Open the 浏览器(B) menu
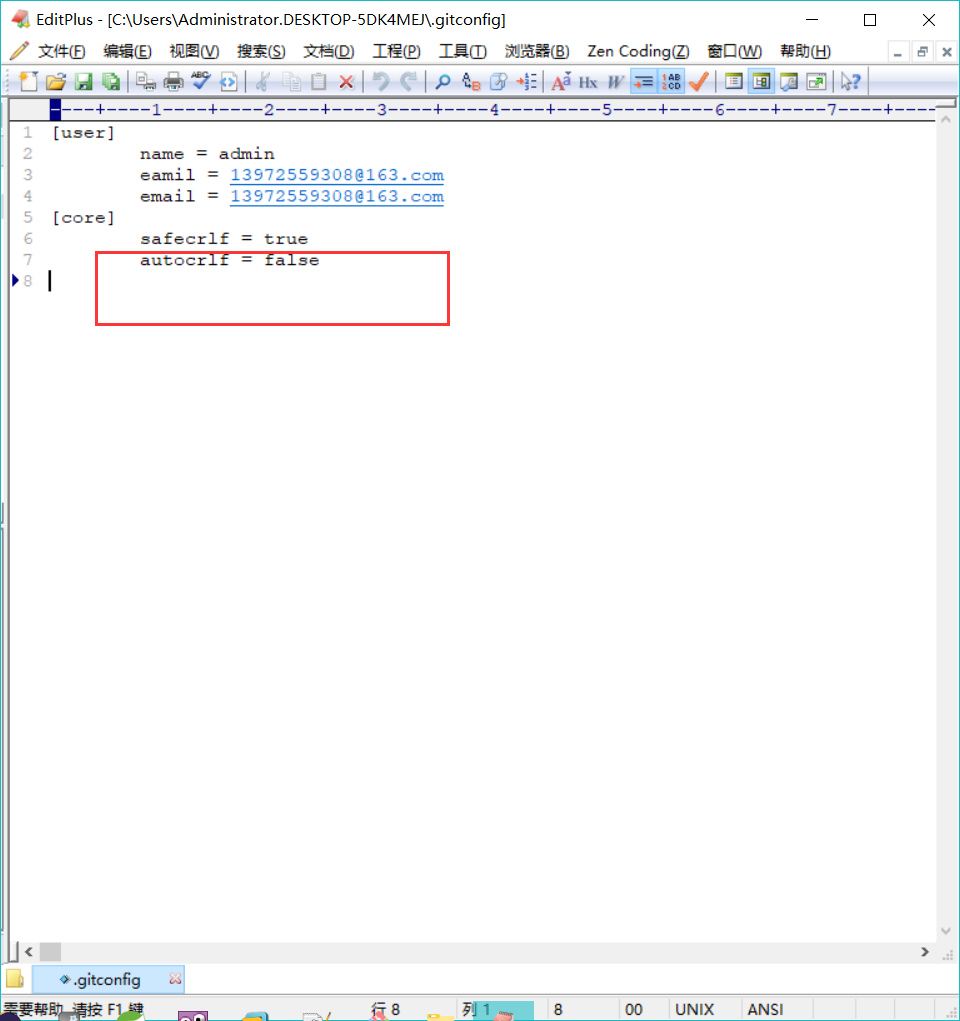This screenshot has width=960, height=1021. [537, 51]
